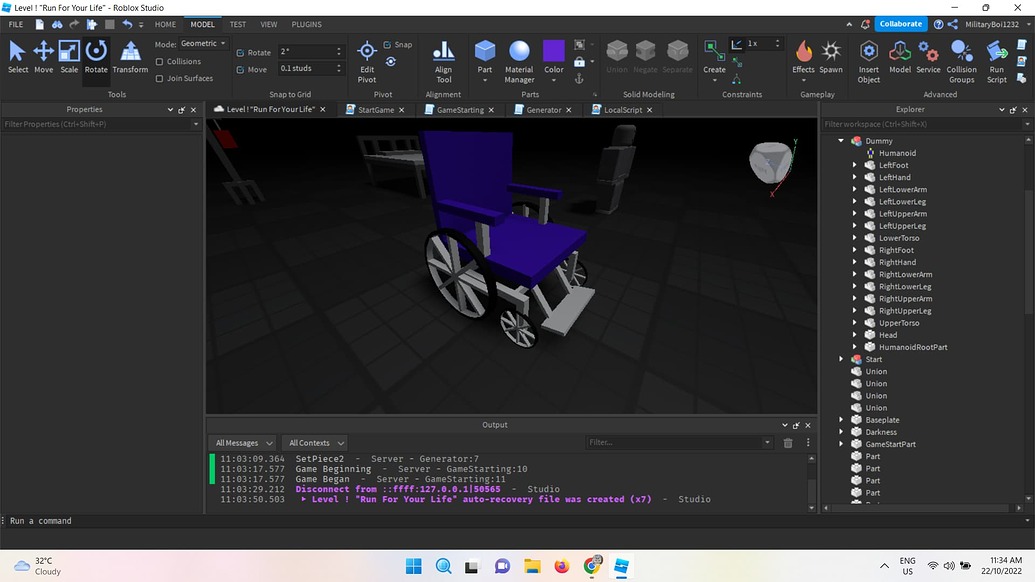
Task: Expand the Dummy object in Explorer
Action: pos(840,141)
